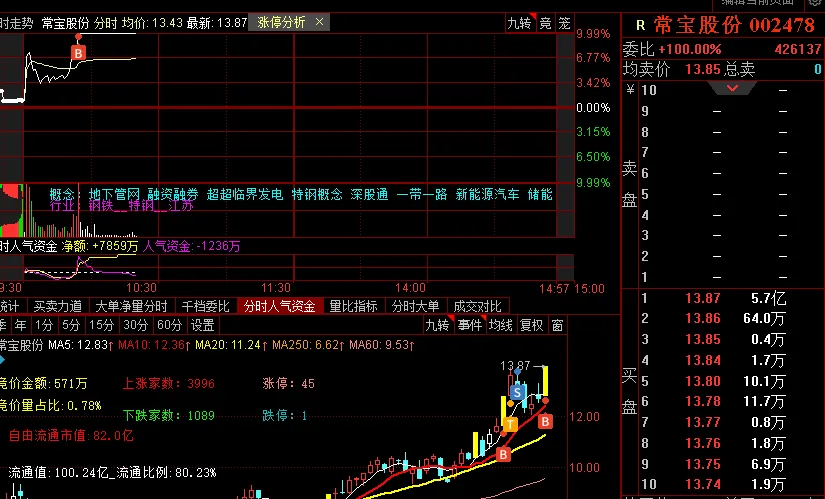This screenshot has height=499, width=825.
Task: Click the 窗 window button
Action: 557,325
